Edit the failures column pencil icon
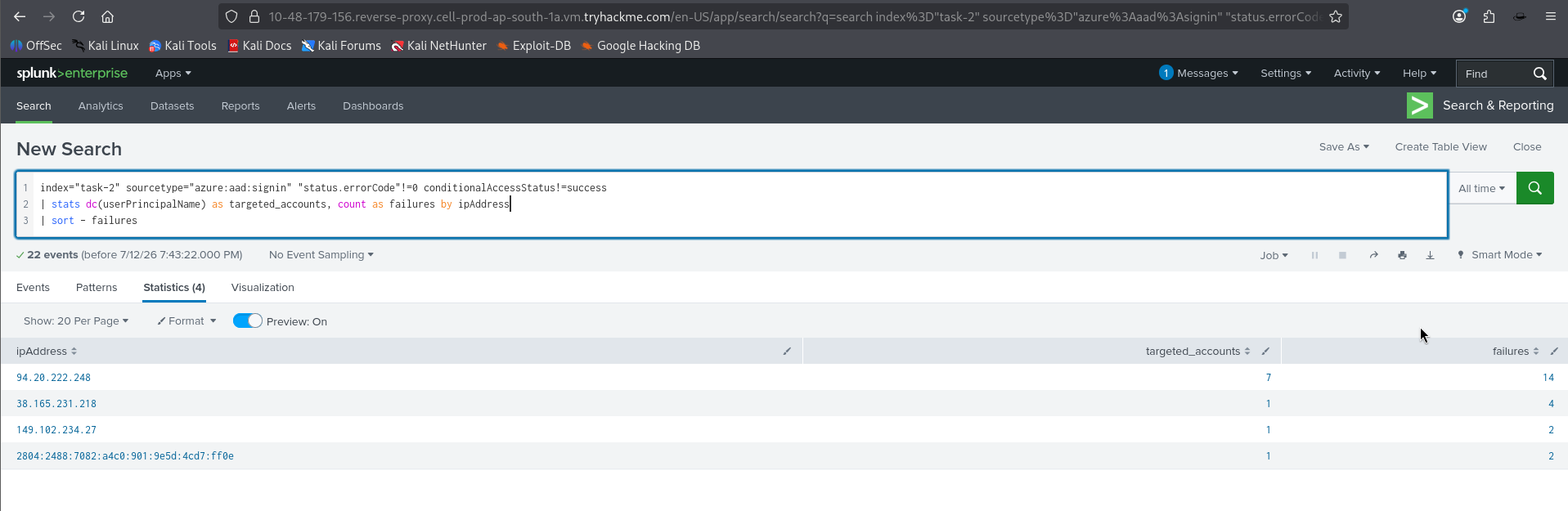Image resolution: width=1568 pixels, height=511 pixels. [x=1554, y=352]
